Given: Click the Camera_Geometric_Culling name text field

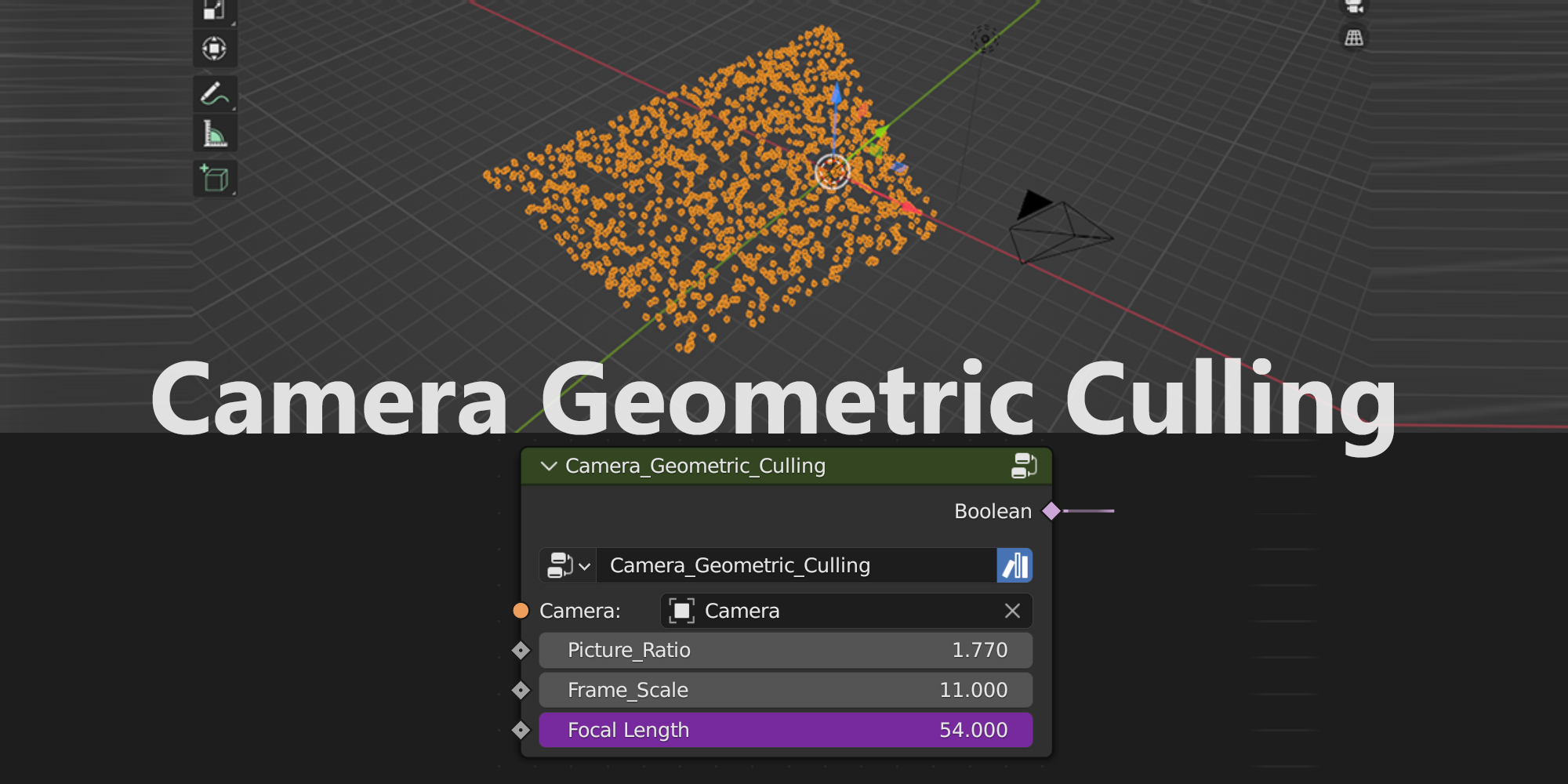Looking at the screenshot, I should point(792,565).
